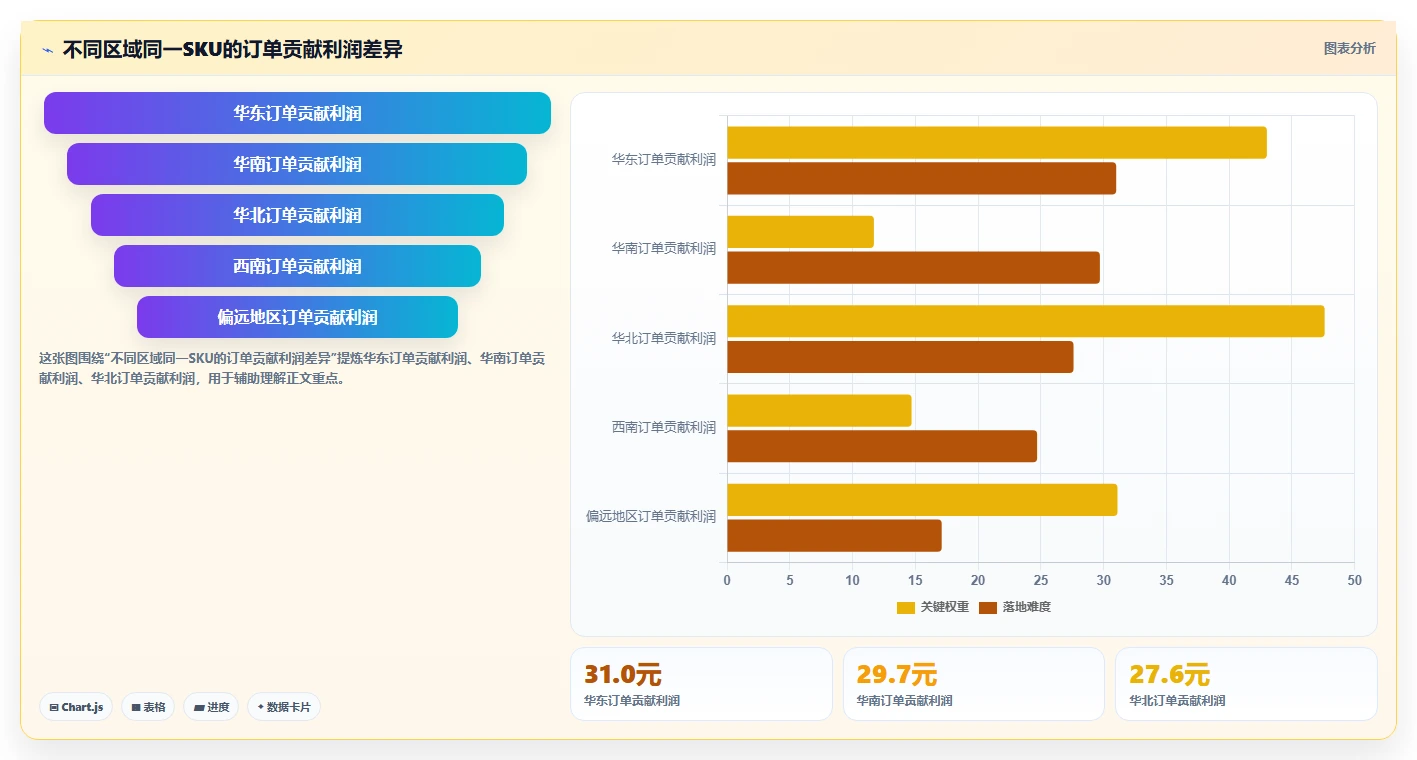Click the yellow 关键权重 legend swatch
Viewport: 1417px width, 760px height.
pos(906,607)
